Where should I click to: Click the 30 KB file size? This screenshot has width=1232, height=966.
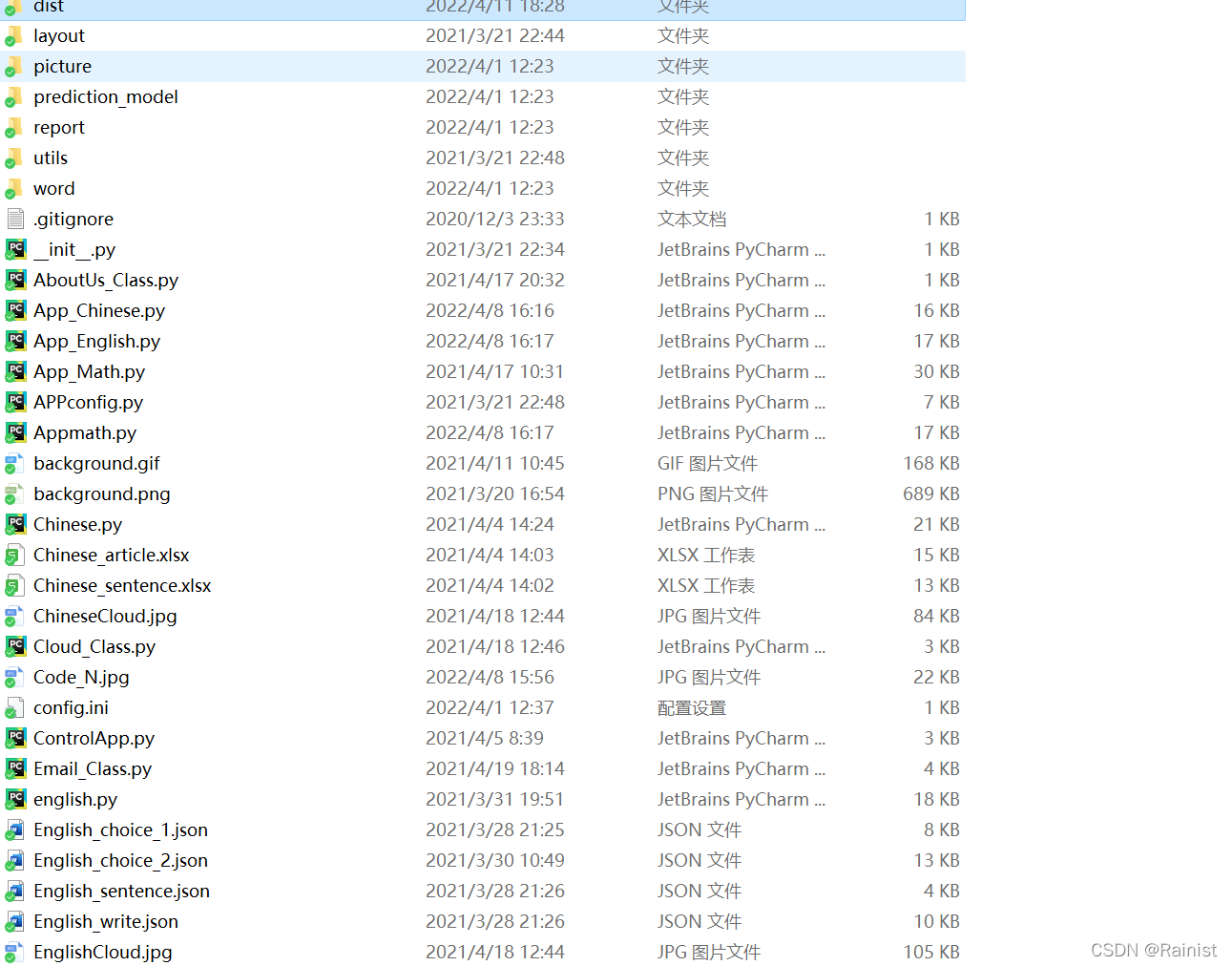coord(936,372)
